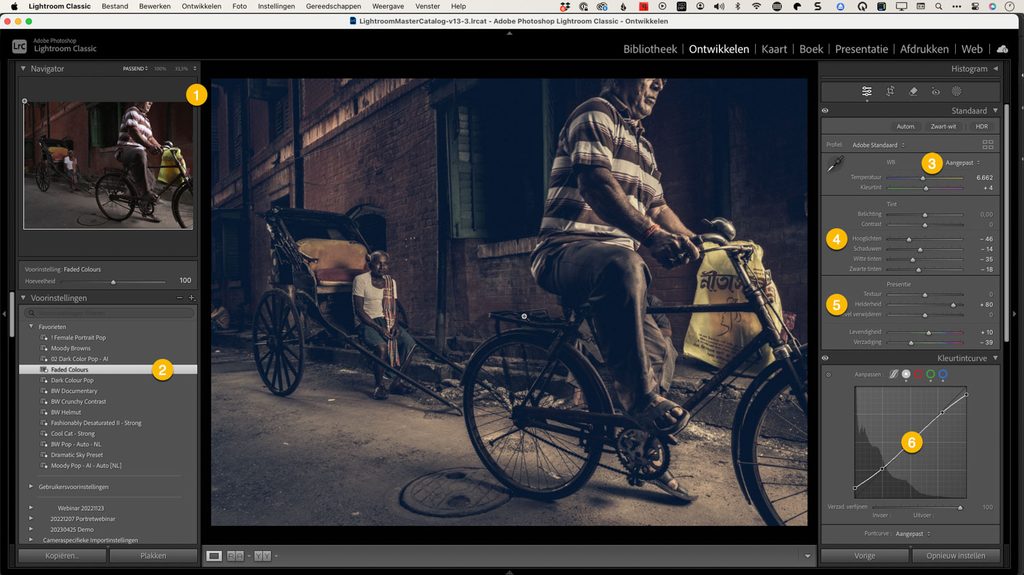The height and width of the screenshot is (575, 1024).
Task: Click the Autom. tone button
Action: click(x=905, y=127)
